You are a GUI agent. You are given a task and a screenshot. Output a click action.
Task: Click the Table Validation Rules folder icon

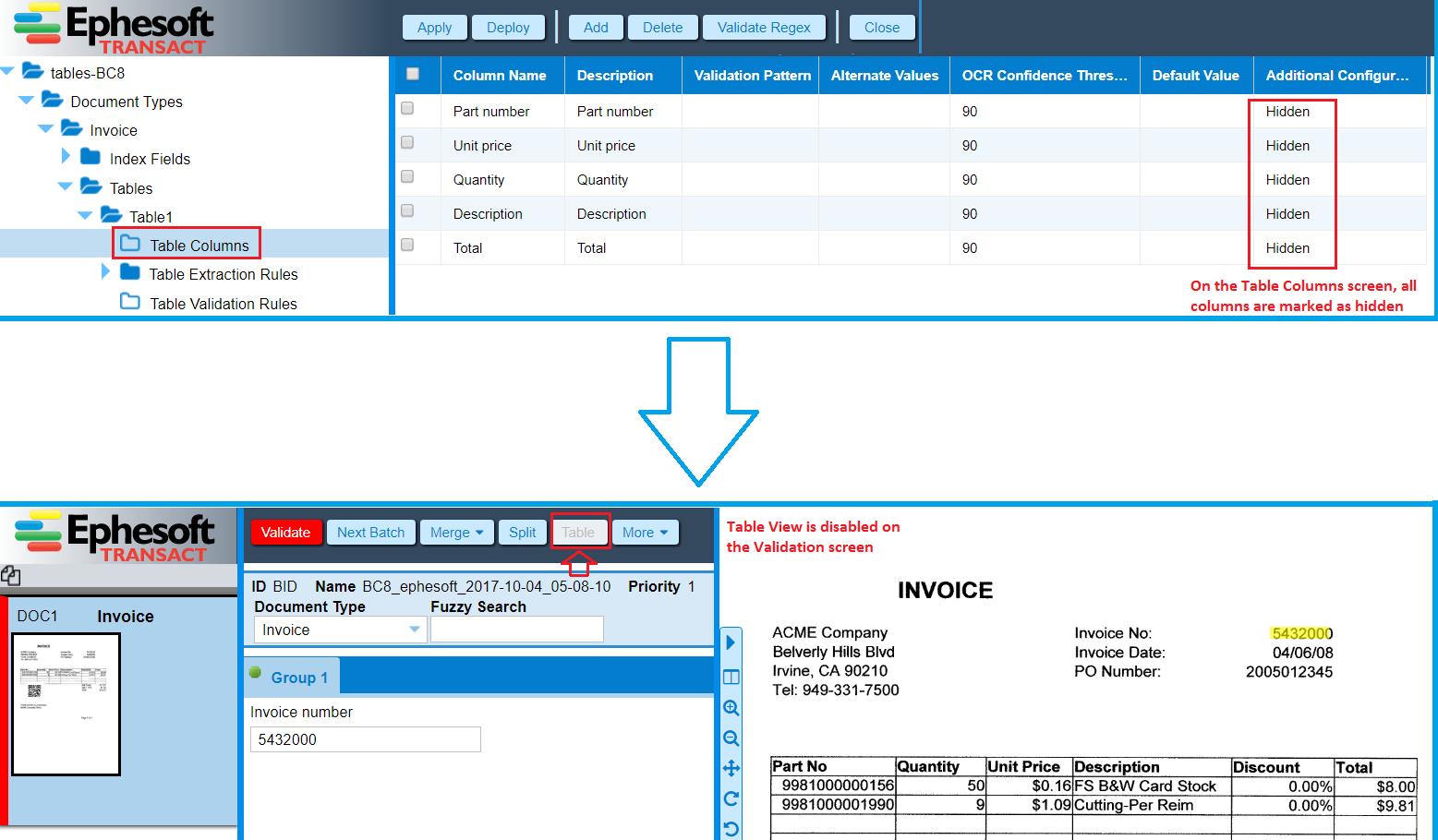130,302
